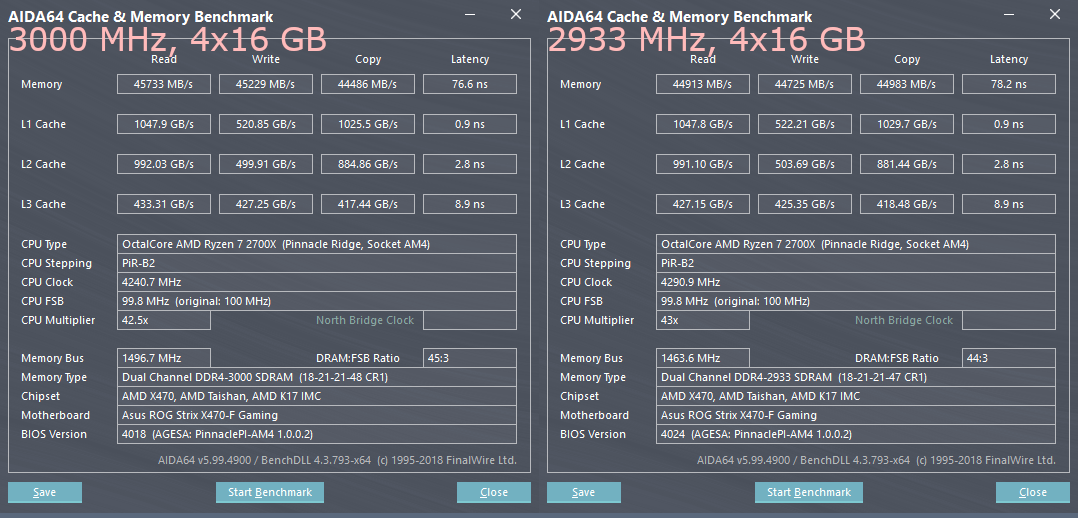Click Memory Bus value 1463.6 MHz

[703, 358]
